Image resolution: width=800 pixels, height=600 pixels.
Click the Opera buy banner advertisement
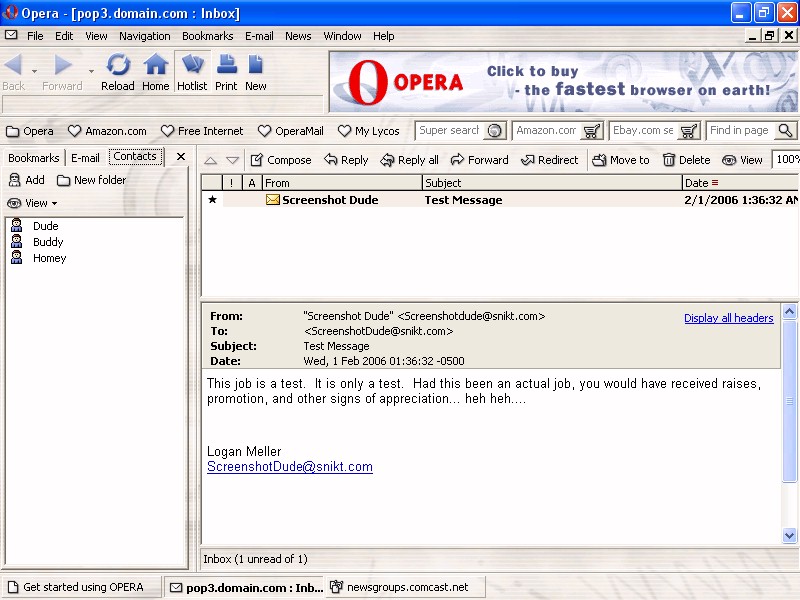(x=563, y=82)
